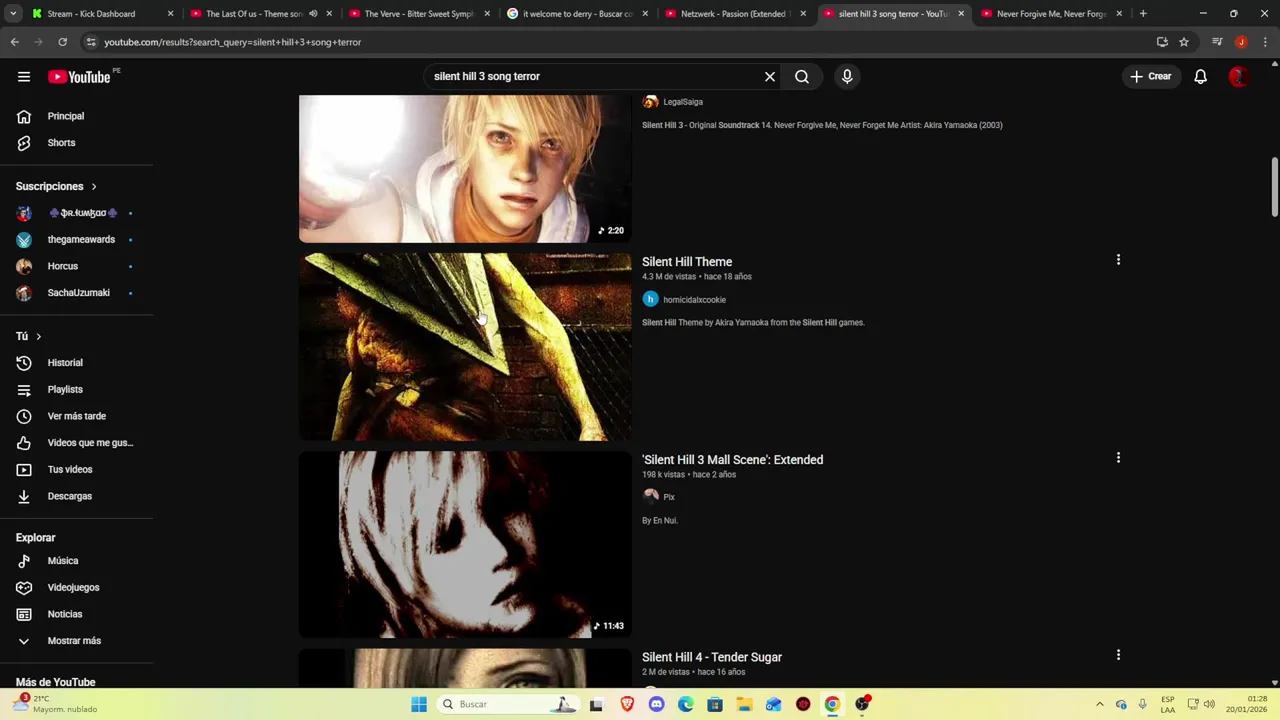
Task: Open the Pix channel link
Action: pyautogui.click(x=669, y=497)
